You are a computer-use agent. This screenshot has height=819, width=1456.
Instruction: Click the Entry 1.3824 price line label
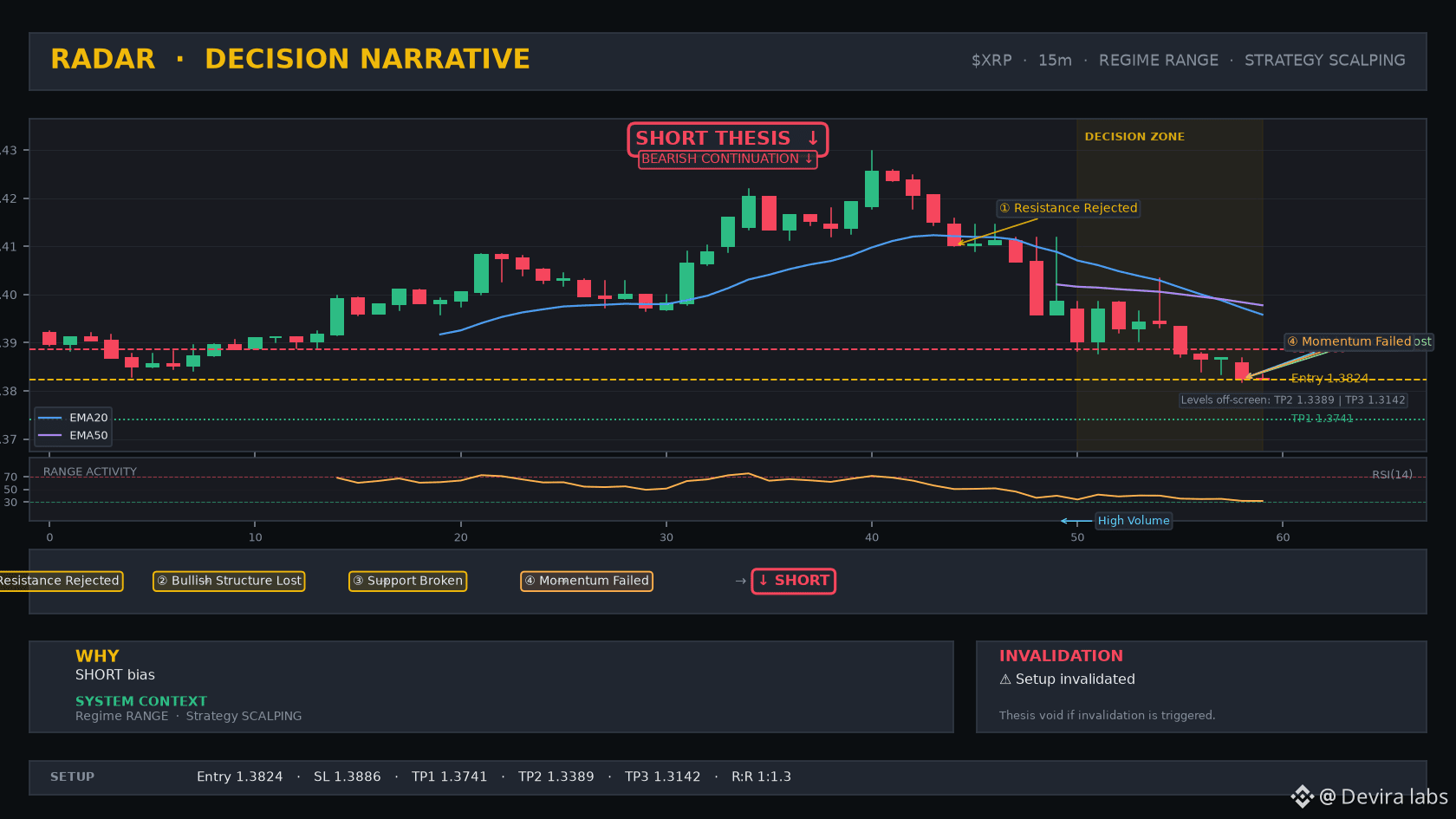(x=1329, y=379)
